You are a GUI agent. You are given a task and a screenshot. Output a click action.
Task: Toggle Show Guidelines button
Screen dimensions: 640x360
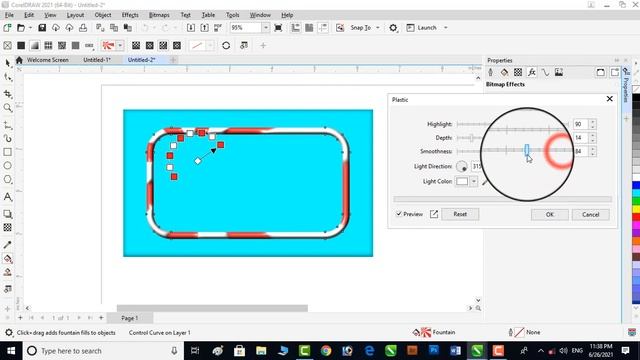point(323,28)
